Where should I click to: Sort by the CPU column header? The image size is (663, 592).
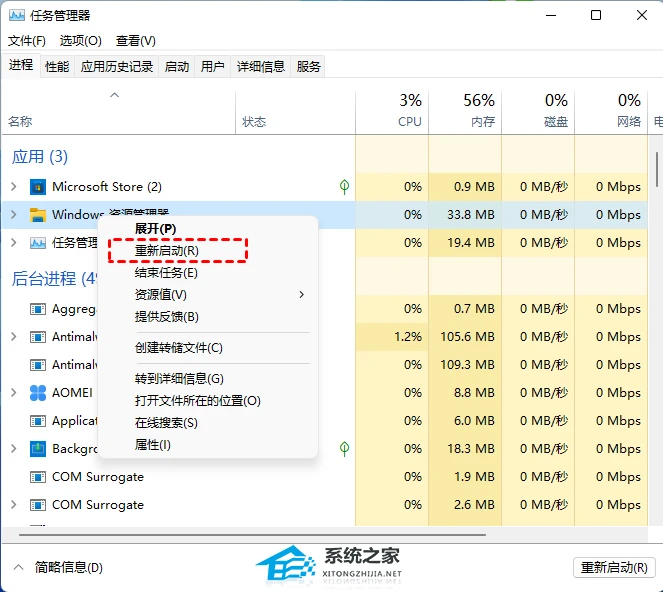[392, 112]
